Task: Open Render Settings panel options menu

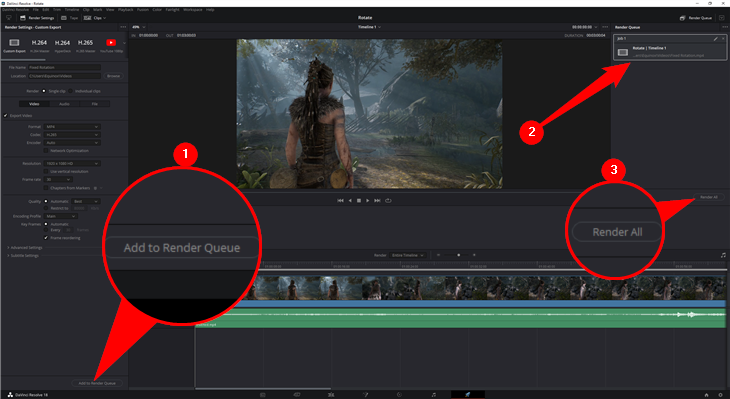Action: 123,27
